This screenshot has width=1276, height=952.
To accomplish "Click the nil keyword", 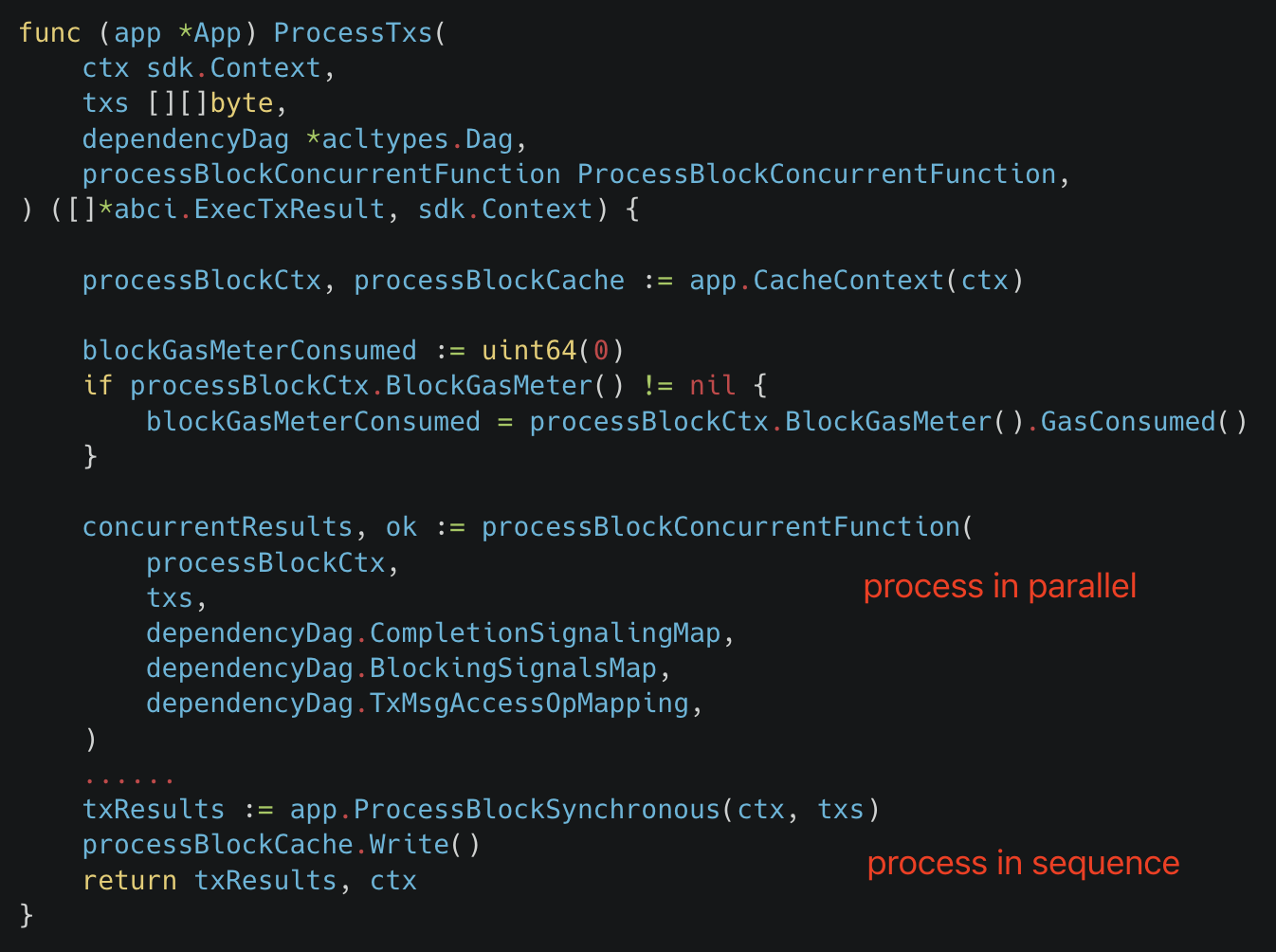I will [x=712, y=386].
